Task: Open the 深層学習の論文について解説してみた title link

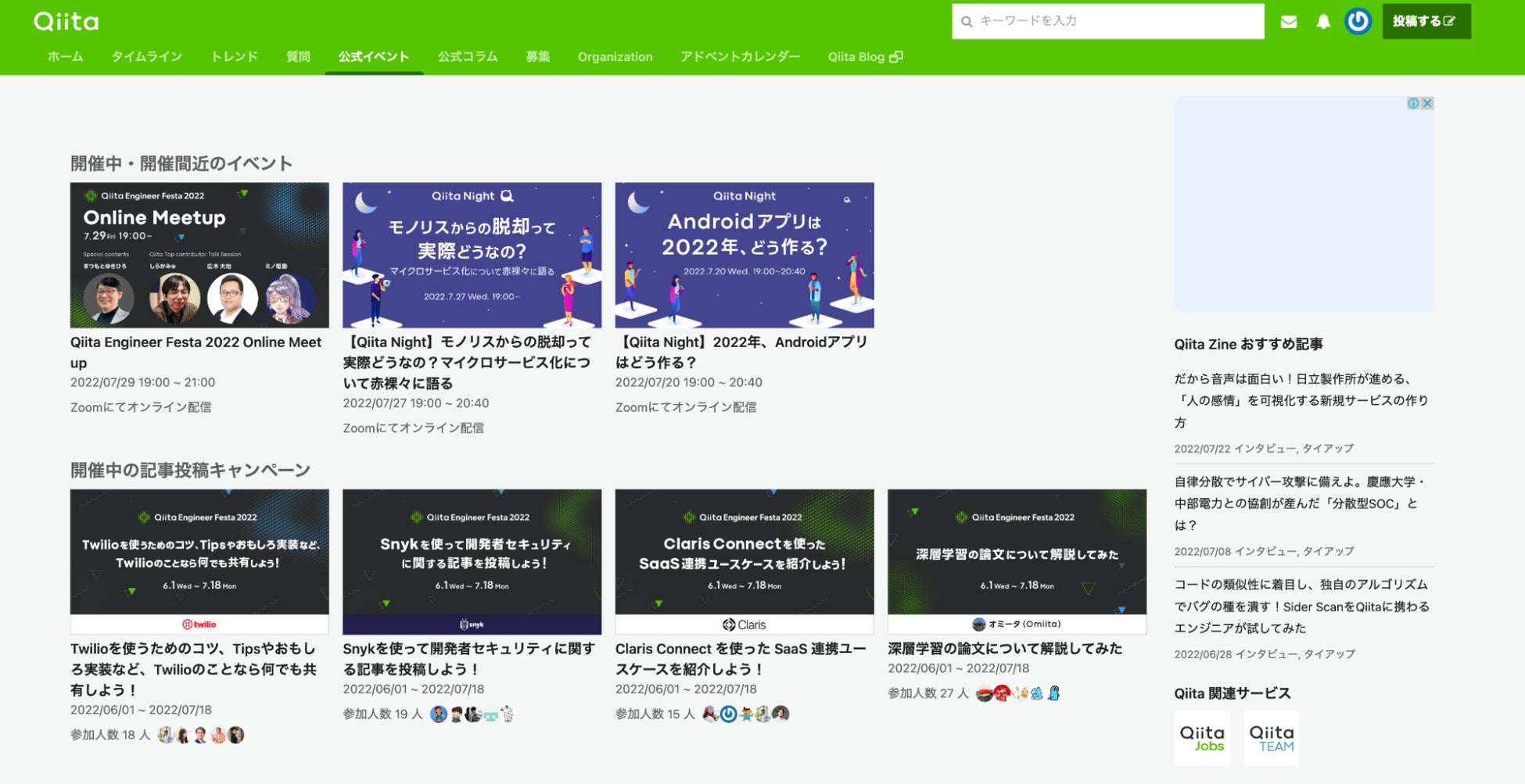Action: (1005, 649)
